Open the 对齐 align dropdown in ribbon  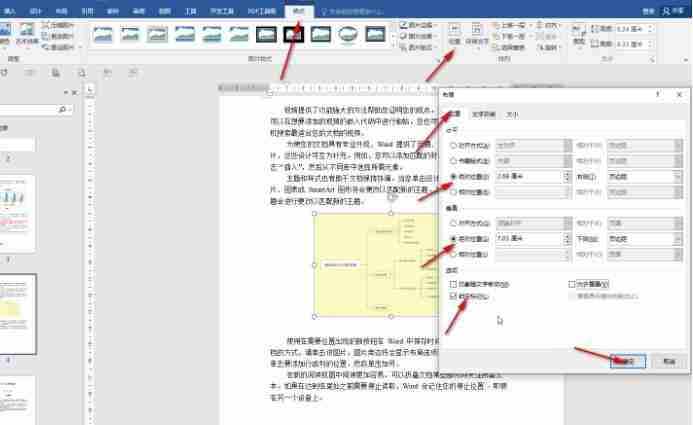click(548, 26)
